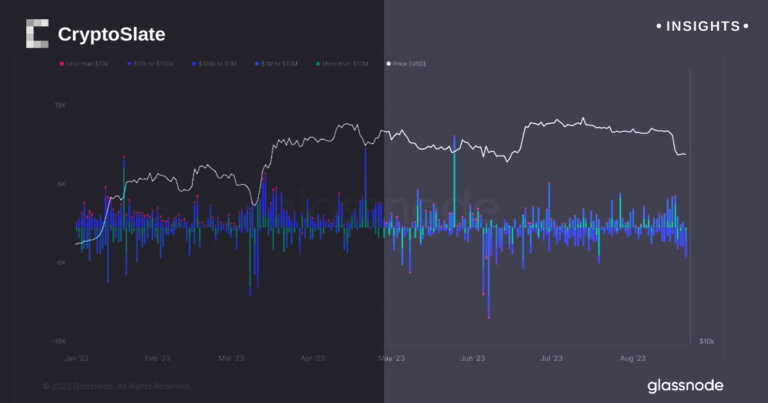Click the CryptoSlate square logo icon
Image resolution: width=768 pixels, height=403 pixels.
pos(37,34)
